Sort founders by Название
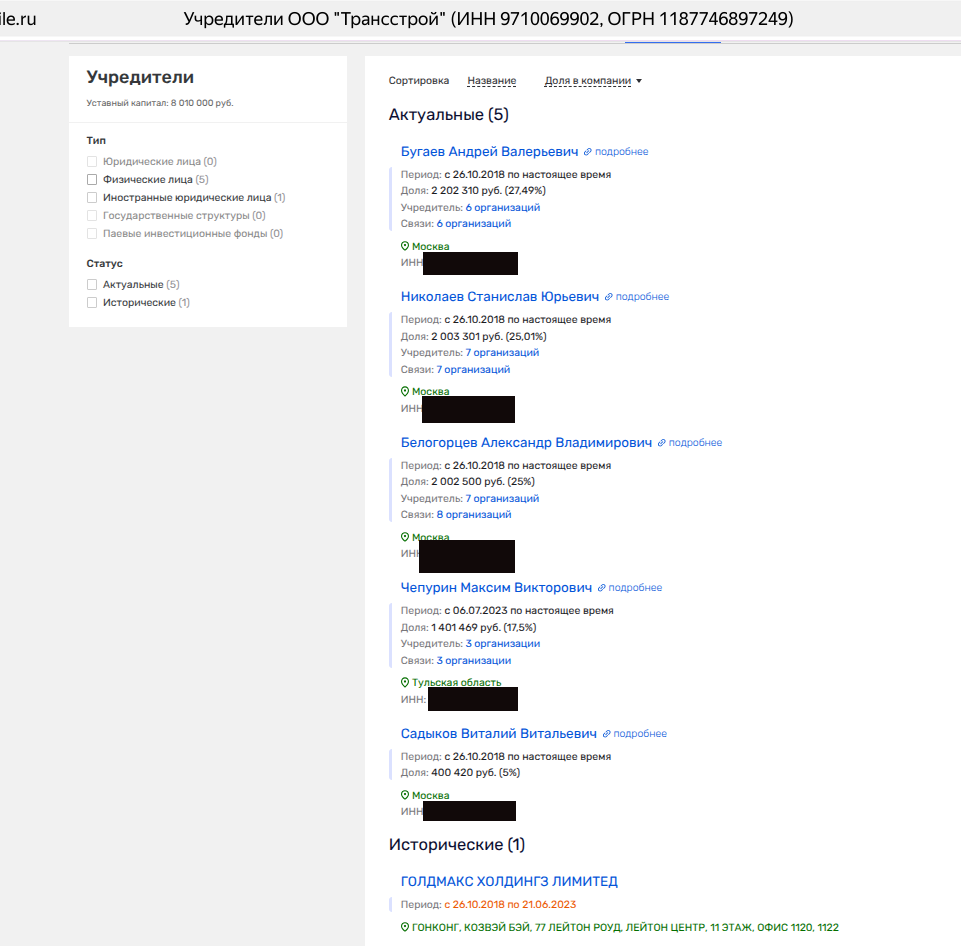Screen dimensions: 961x946 coord(491,81)
